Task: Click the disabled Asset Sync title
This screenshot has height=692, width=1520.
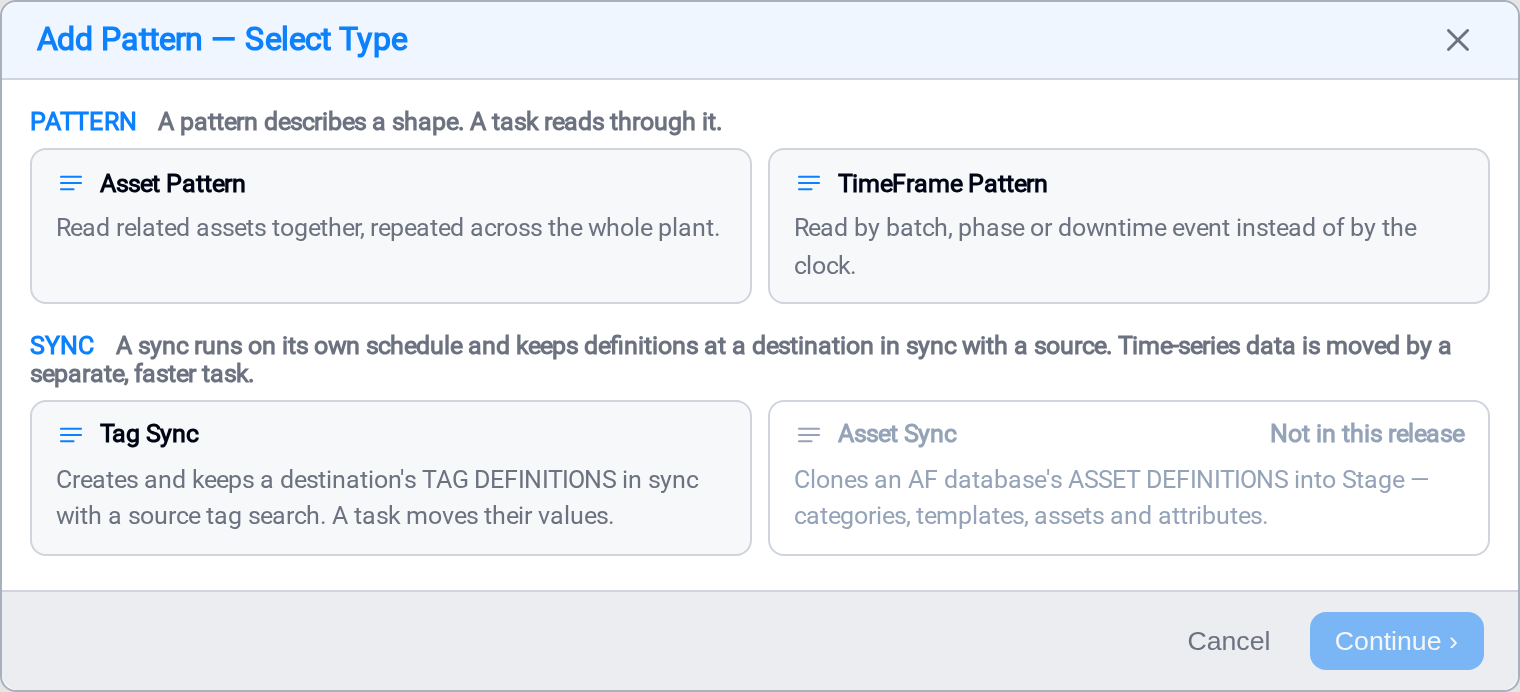Action: click(x=898, y=434)
